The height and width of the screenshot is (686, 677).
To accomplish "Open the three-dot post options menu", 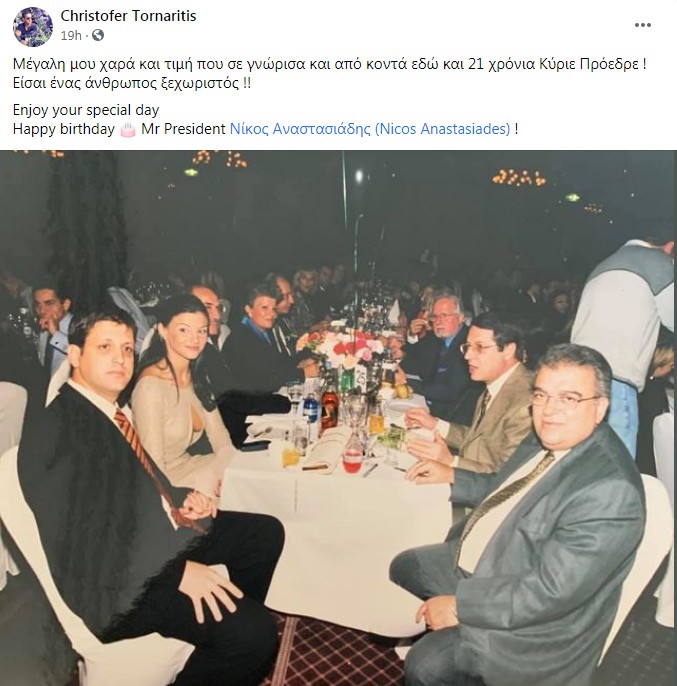I will point(642,25).
